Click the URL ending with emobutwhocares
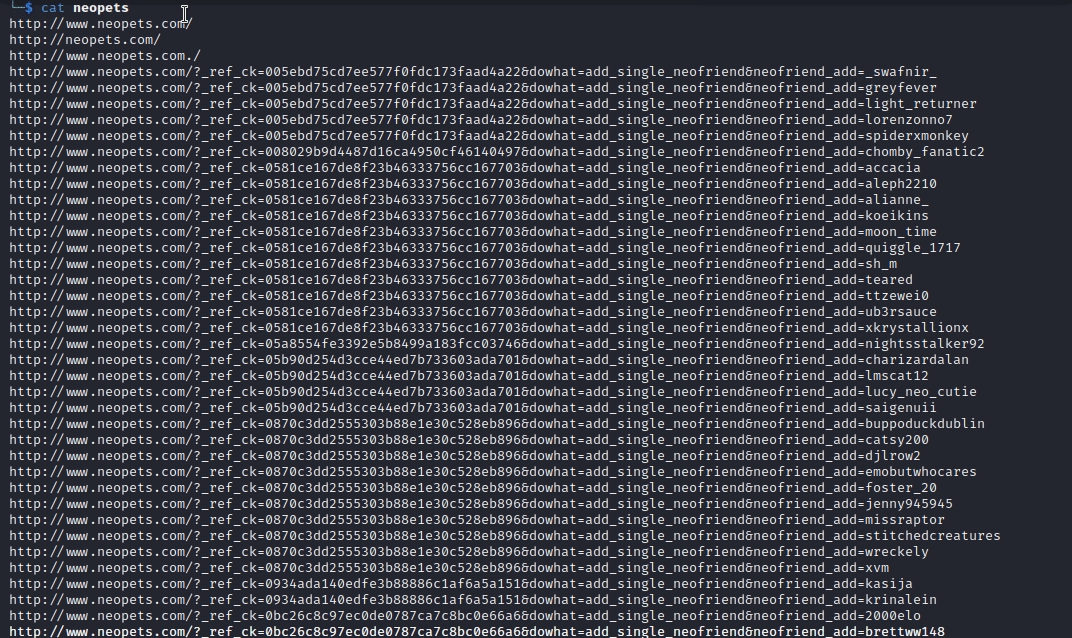Image resolution: width=1072 pixels, height=638 pixels. point(493,471)
